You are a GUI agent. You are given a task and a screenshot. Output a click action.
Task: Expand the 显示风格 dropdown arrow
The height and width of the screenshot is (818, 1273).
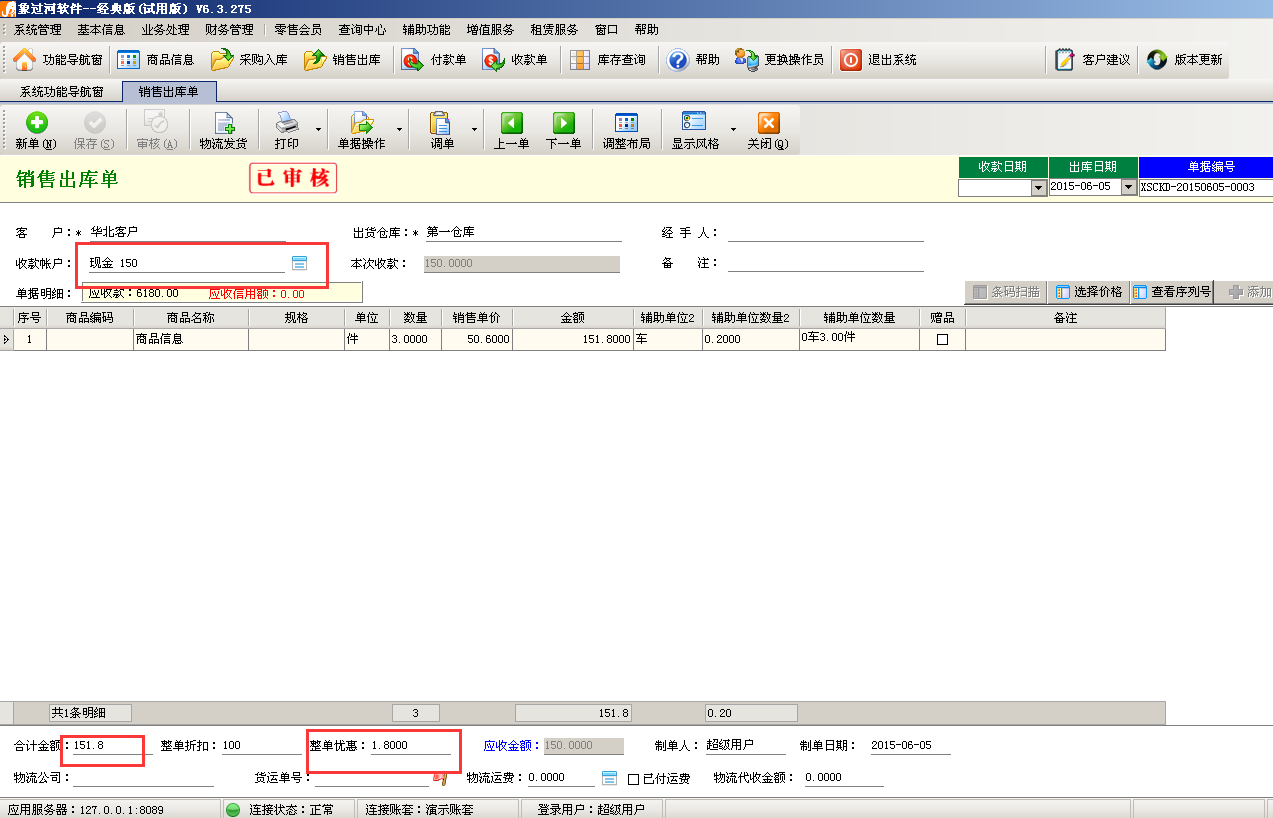pos(732,130)
